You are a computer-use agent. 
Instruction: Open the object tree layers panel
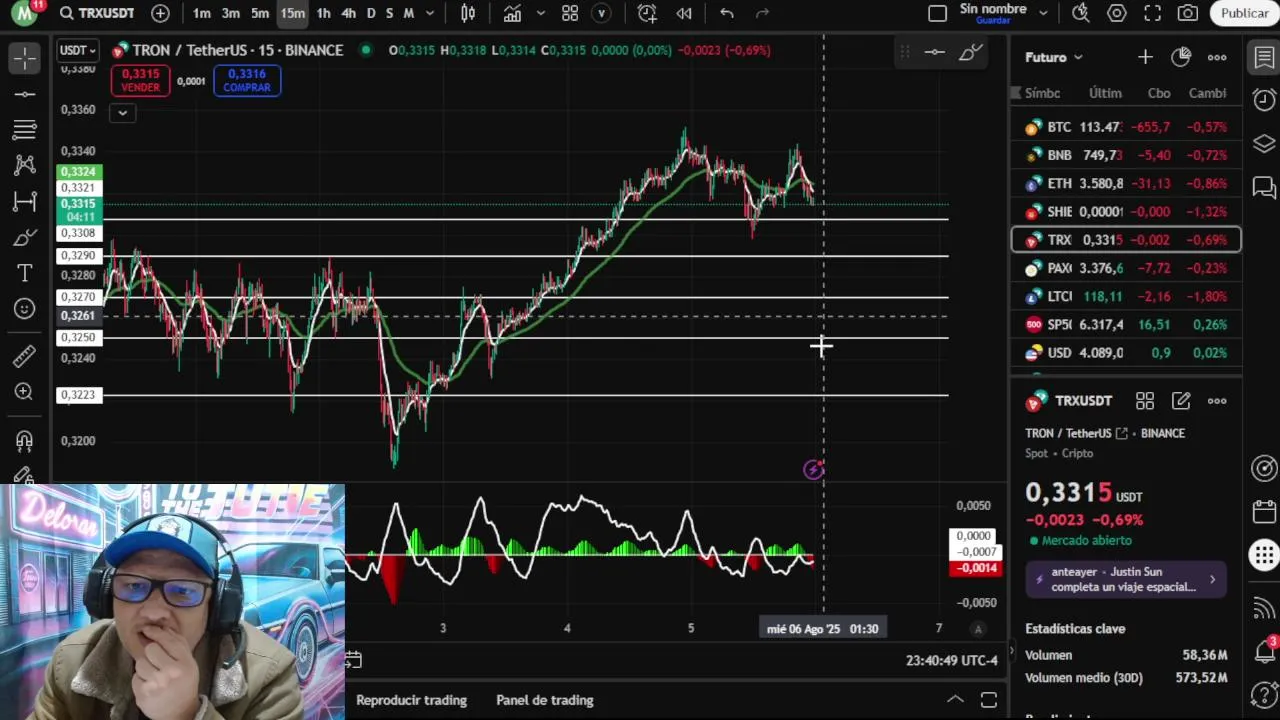coord(1264,143)
